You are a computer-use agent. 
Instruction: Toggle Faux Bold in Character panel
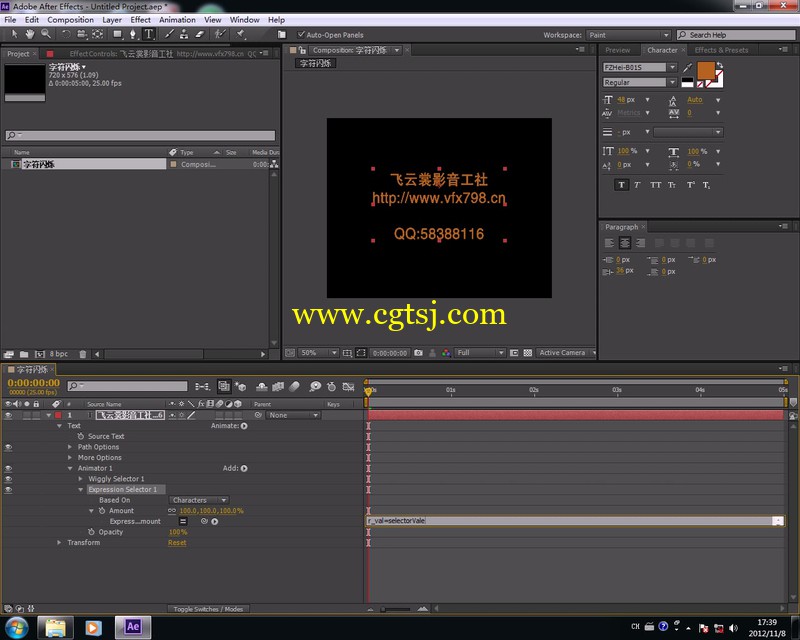[x=621, y=185]
